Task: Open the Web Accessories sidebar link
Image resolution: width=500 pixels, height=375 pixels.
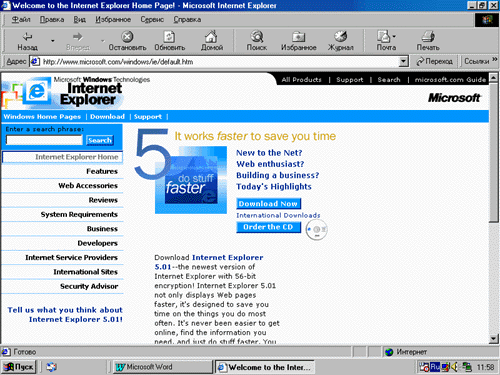Action: coord(88,185)
